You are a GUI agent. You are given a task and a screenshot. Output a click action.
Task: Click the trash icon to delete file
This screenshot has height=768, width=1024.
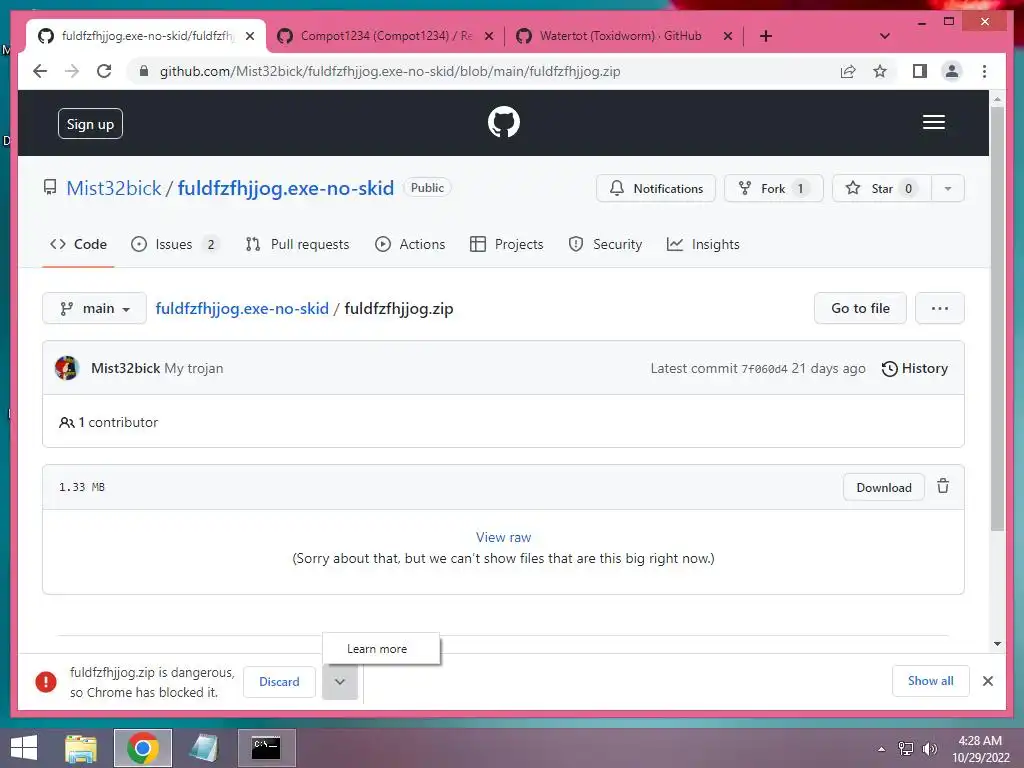point(942,487)
